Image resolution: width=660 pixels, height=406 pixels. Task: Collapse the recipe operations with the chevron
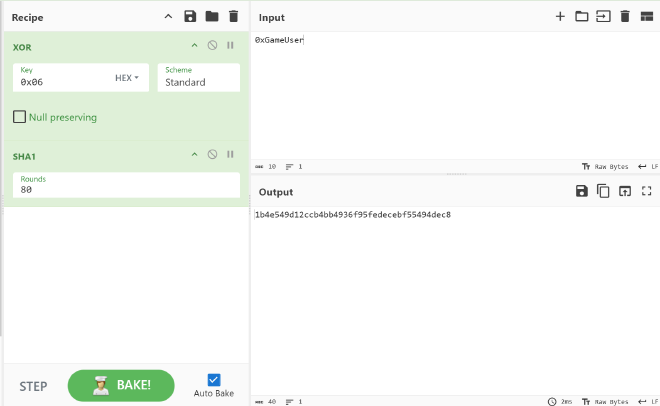(x=168, y=17)
